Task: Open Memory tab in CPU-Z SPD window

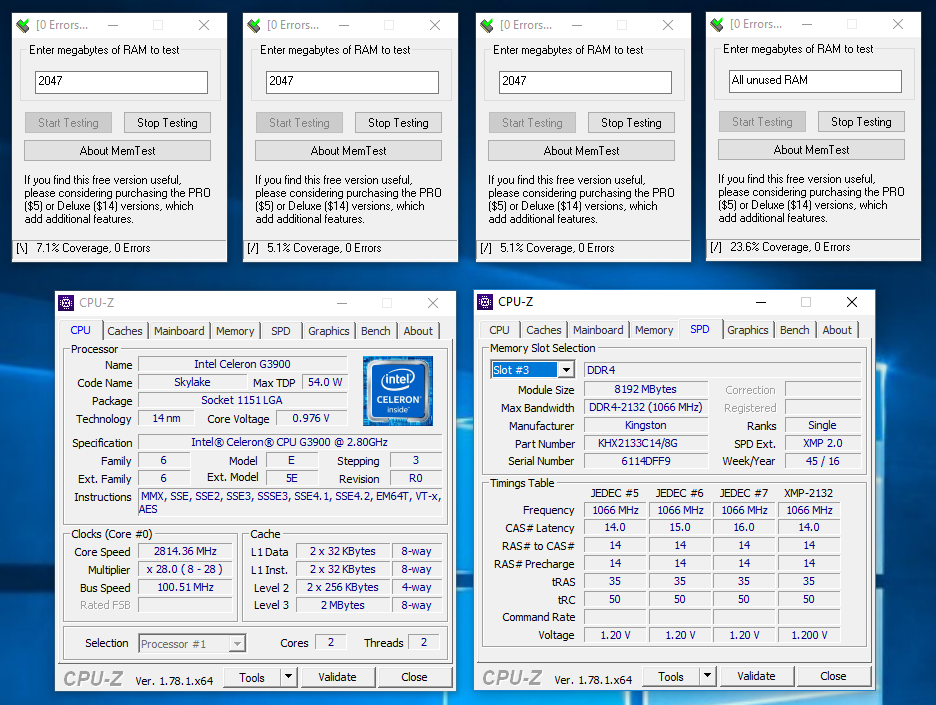Action: (654, 330)
